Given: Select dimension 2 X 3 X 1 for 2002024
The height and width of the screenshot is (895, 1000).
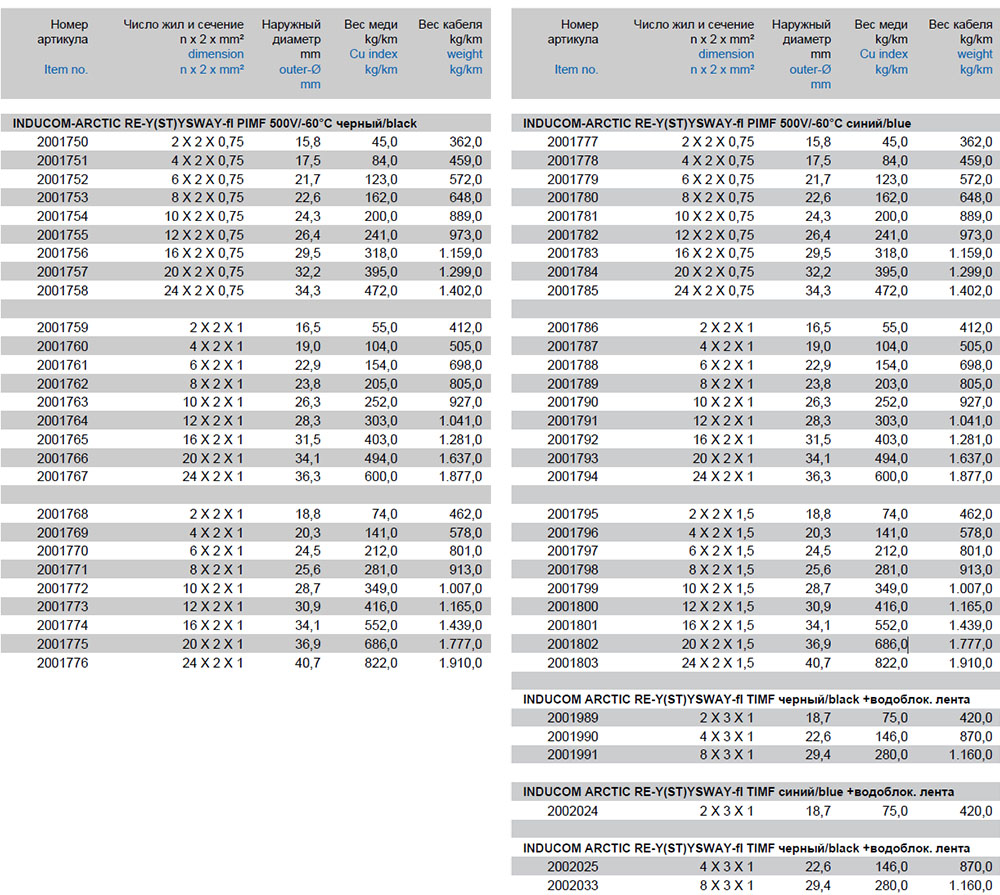Looking at the screenshot, I should (x=726, y=811).
